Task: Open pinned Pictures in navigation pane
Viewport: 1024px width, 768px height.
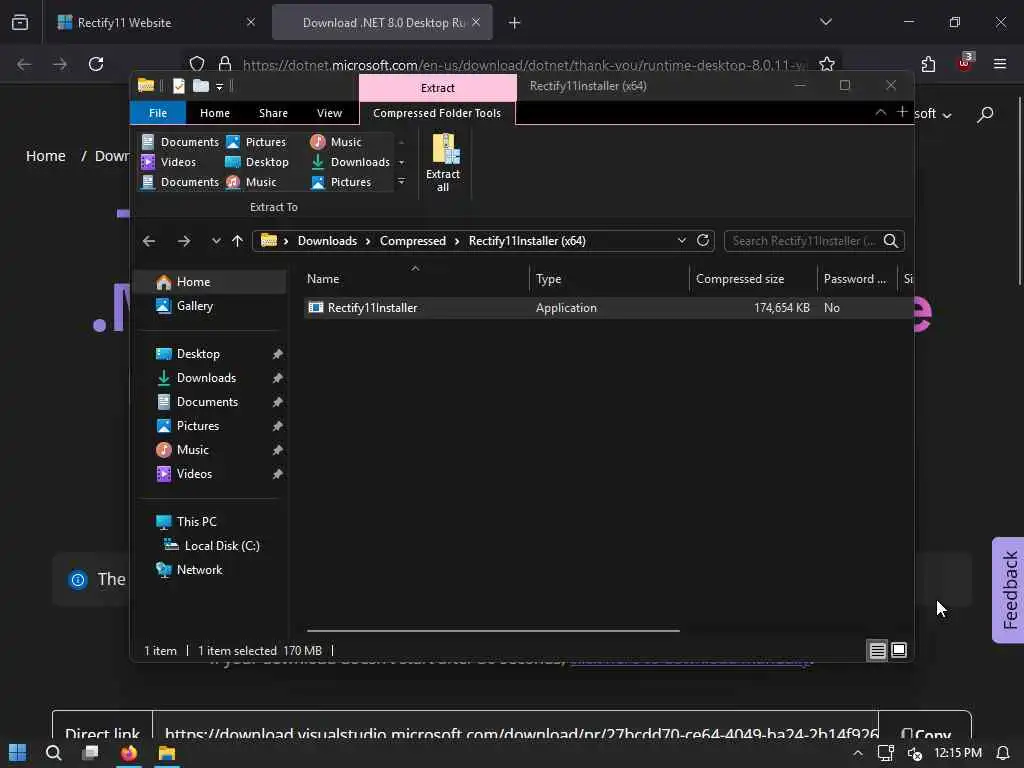Action: pos(210,426)
